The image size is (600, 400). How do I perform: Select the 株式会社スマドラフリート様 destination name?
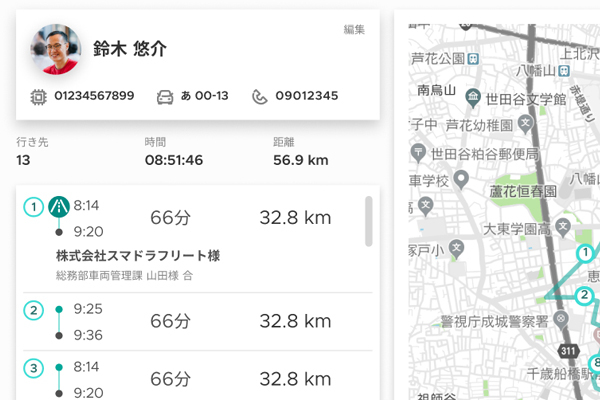coord(138,256)
